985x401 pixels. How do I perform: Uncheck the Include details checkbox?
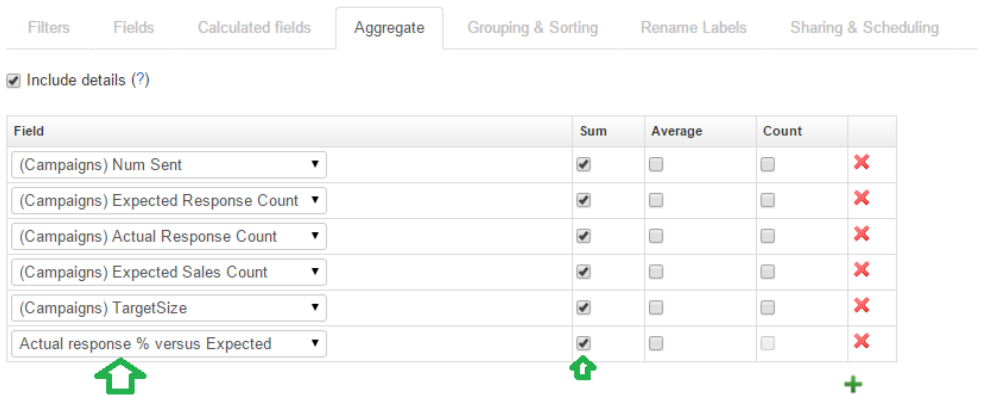click(13, 80)
